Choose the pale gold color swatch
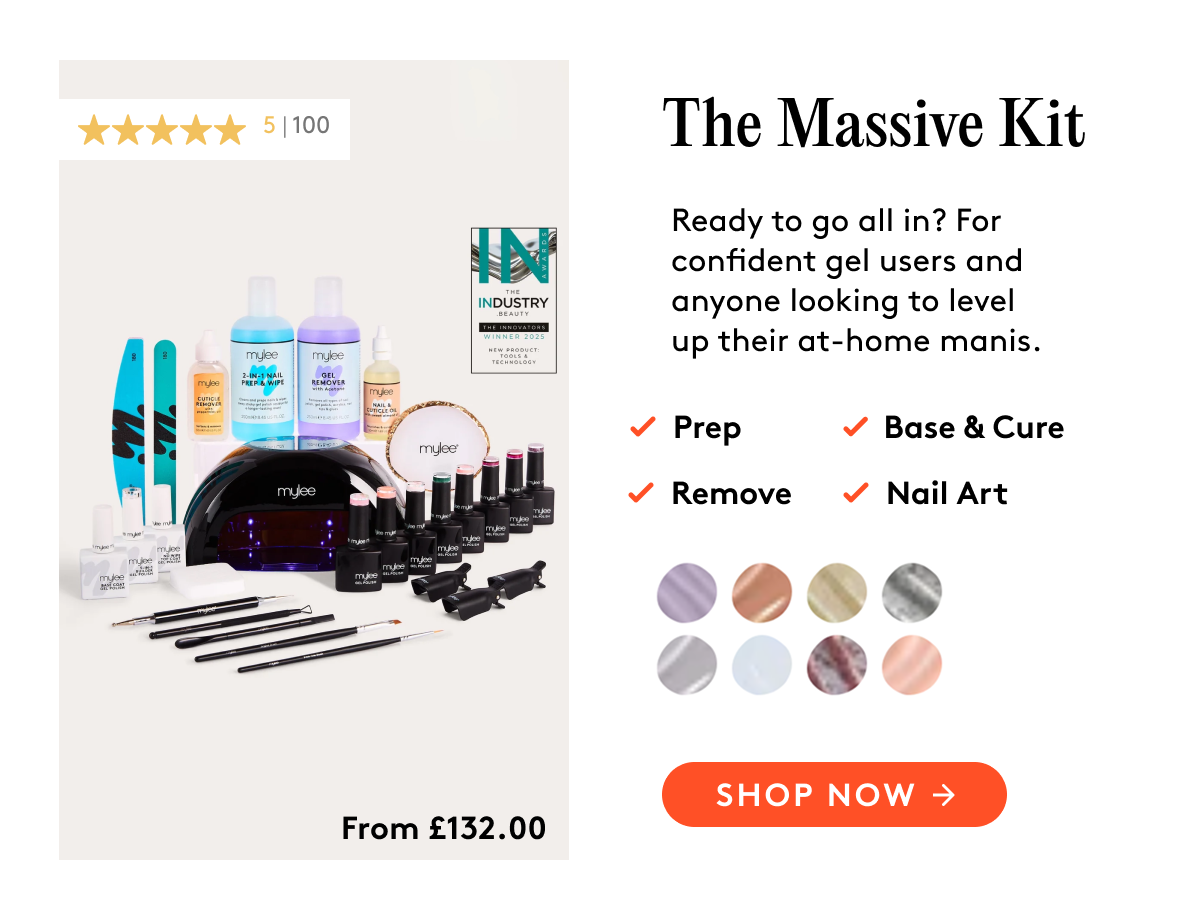The width and height of the screenshot is (1200, 921). (837, 594)
